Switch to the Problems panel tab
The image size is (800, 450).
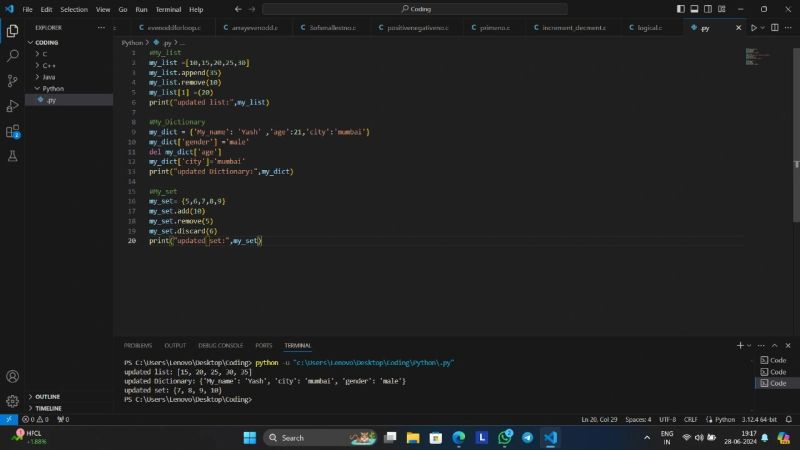138,345
